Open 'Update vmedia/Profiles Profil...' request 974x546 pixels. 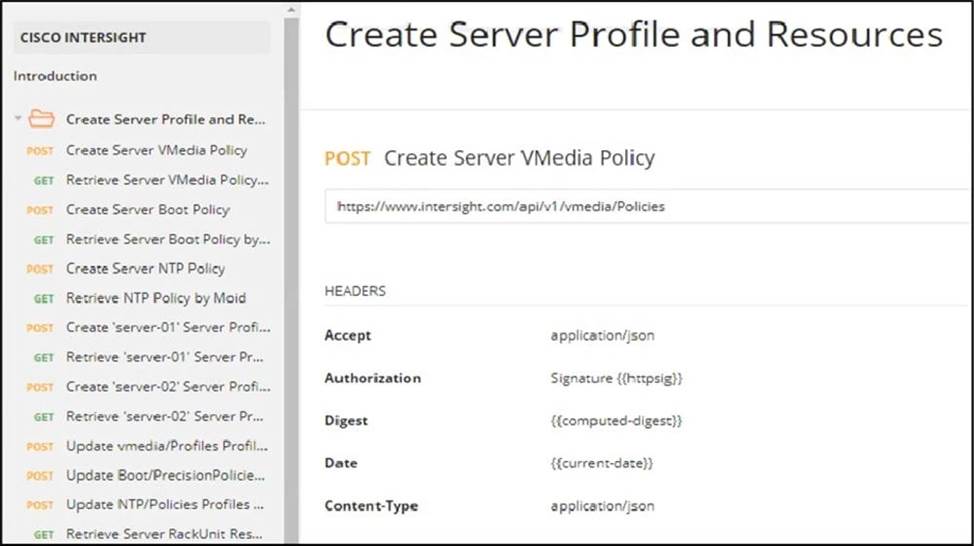pyautogui.click(x=167, y=446)
